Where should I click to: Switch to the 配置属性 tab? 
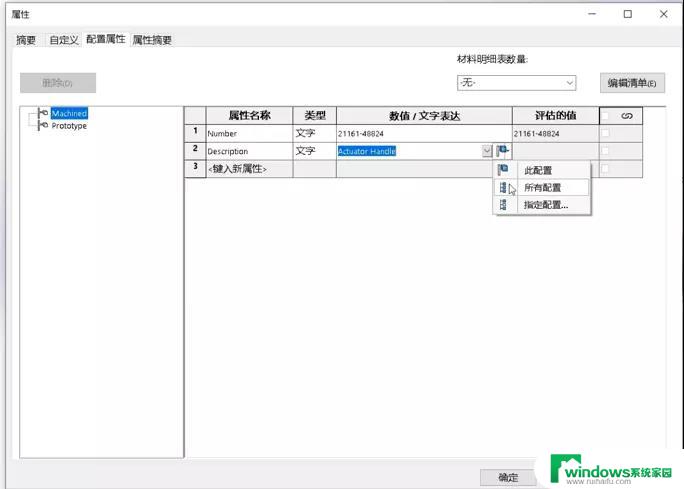pyautogui.click(x=106, y=39)
